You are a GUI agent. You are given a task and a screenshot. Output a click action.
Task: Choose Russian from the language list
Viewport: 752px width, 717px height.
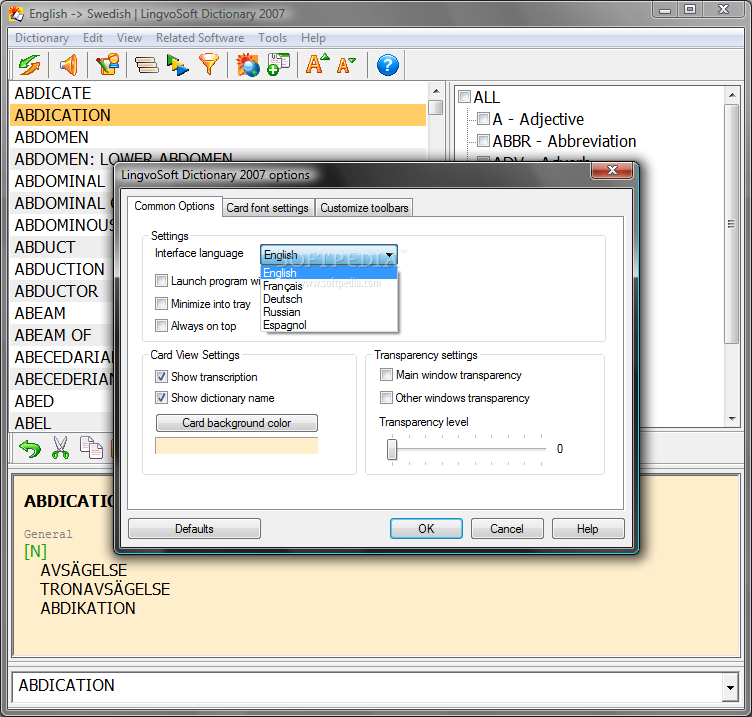[x=329, y=312]
